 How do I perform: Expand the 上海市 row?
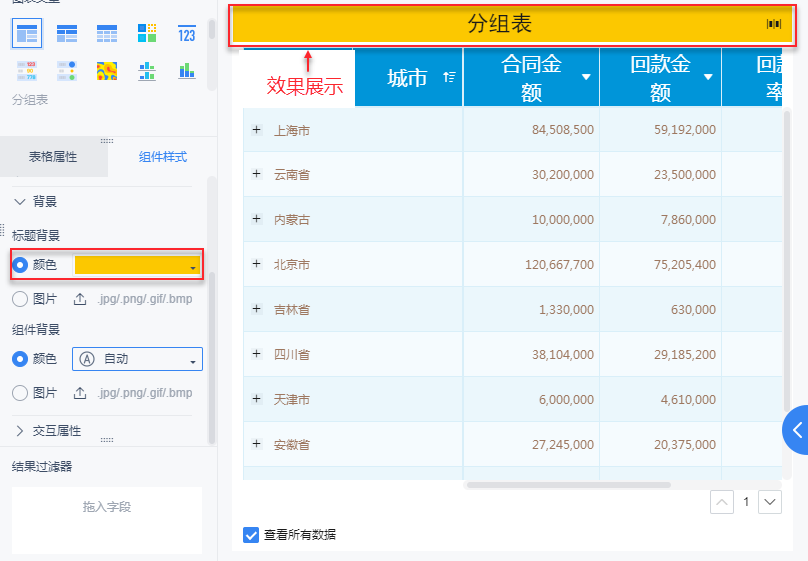coord(257,130)
